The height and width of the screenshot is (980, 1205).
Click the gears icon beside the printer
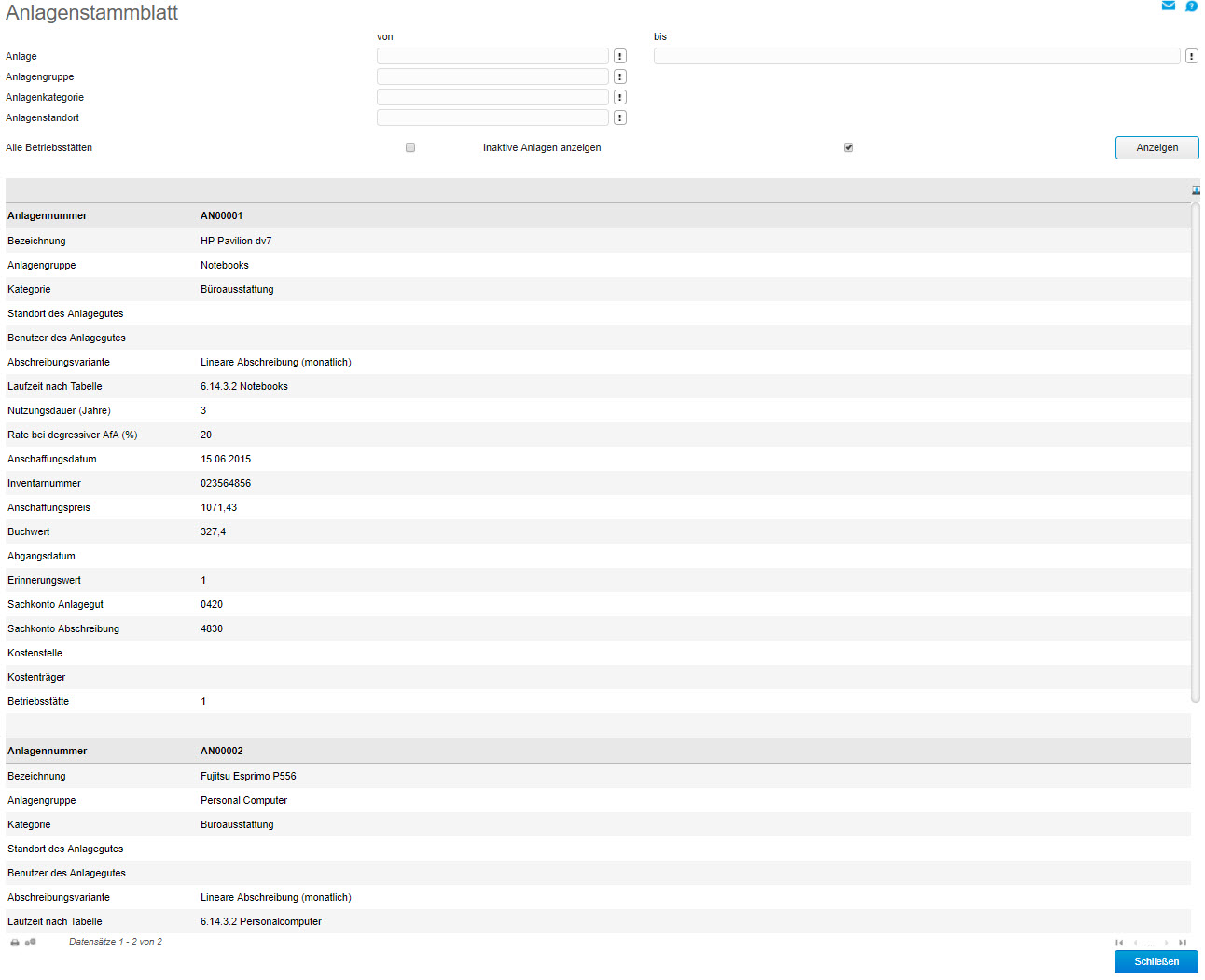31,942
